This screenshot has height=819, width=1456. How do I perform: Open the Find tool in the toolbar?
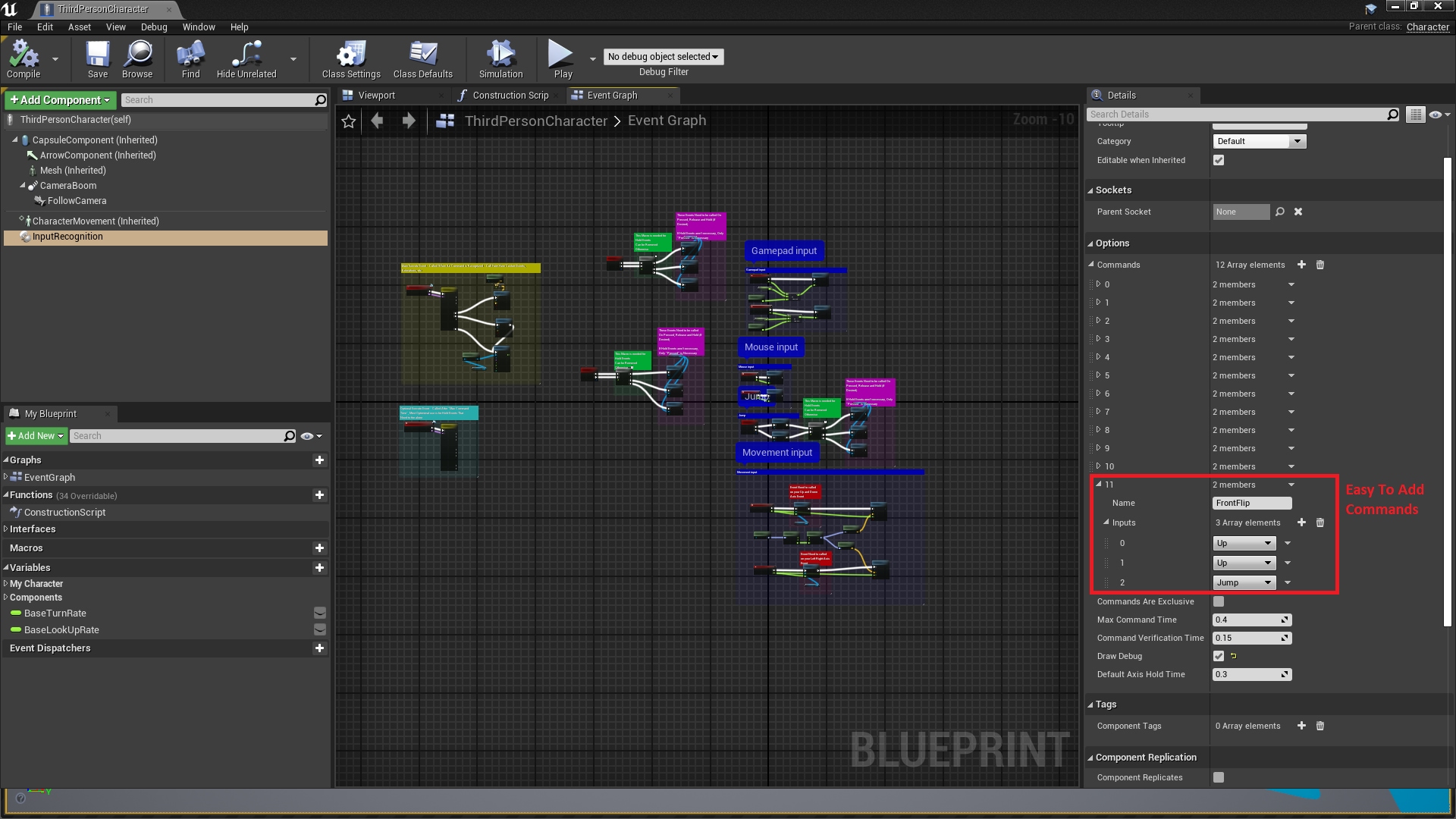[x=190, y=59]
